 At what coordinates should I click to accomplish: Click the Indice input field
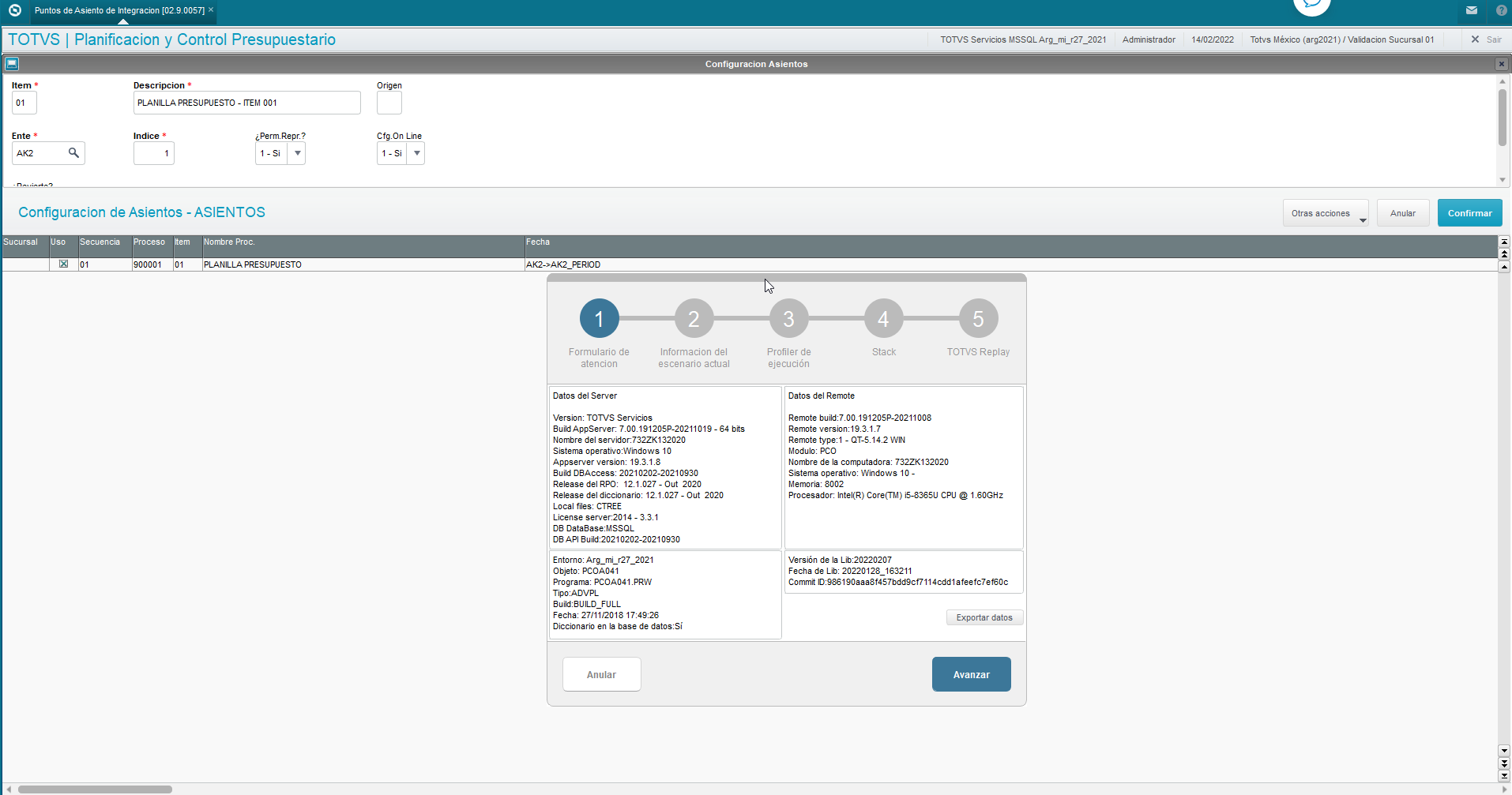[153, 153]
